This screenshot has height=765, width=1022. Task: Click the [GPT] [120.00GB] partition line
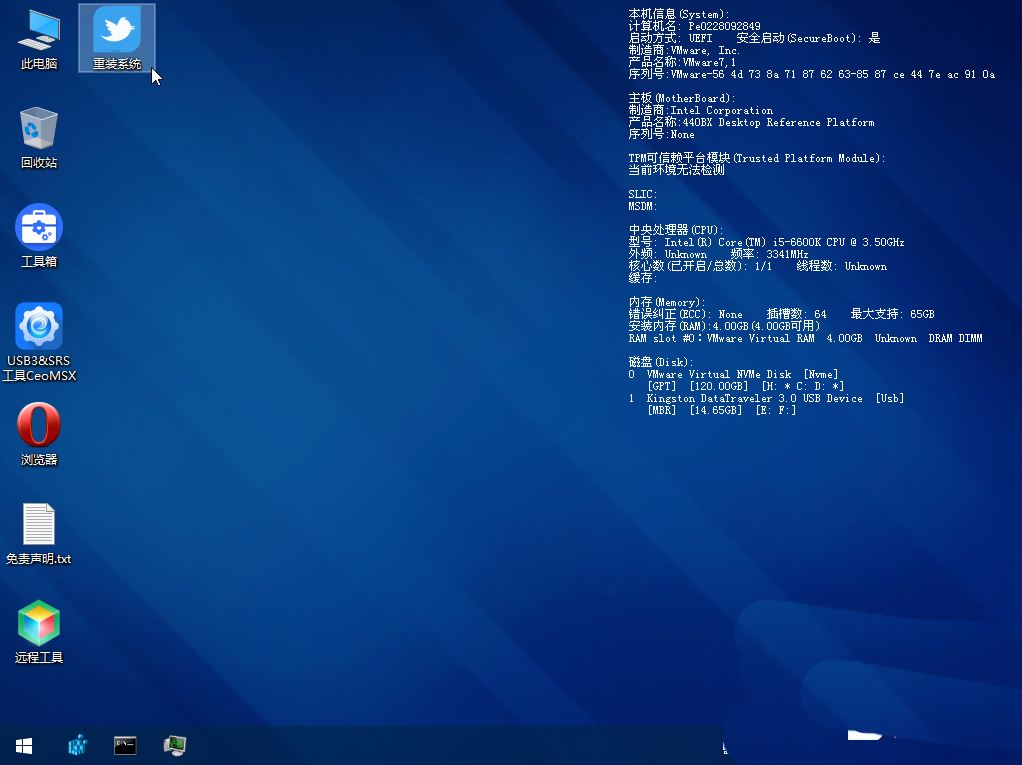pyautogui.click(x=746, y=386)
